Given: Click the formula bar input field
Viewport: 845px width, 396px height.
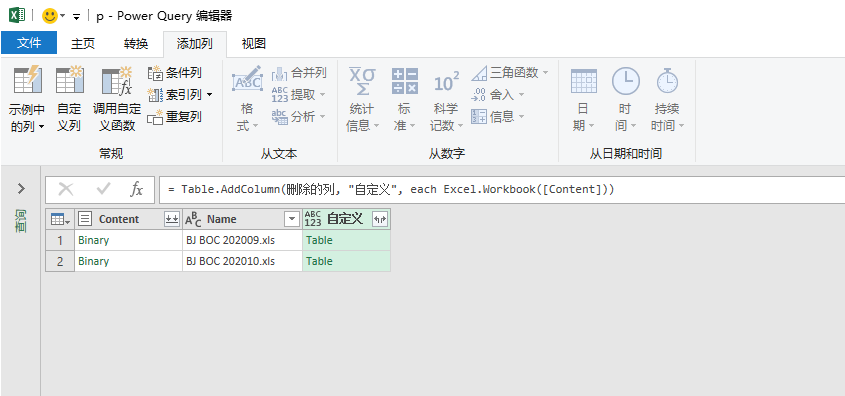Looking at the screenshot, I should pos(502,190).
